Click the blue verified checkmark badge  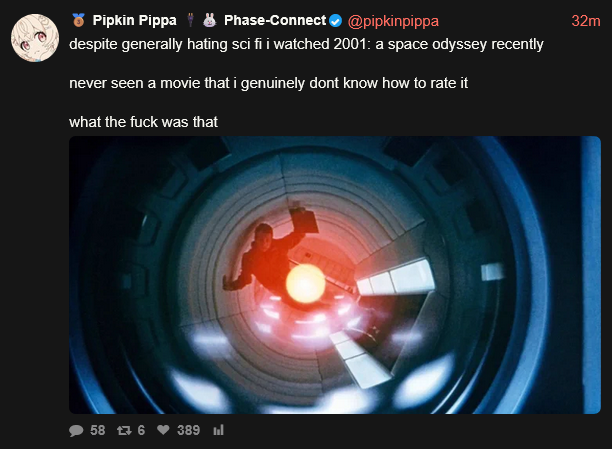coord(336,20)
